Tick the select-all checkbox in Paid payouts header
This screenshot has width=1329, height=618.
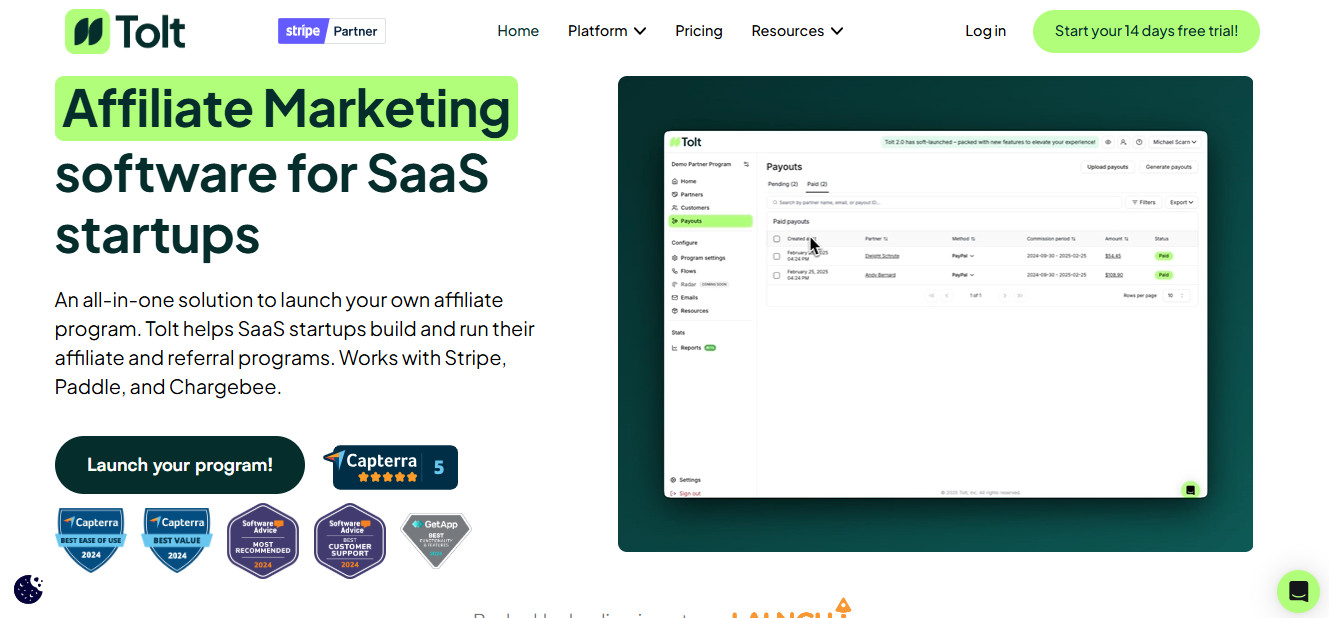[777, 239]
